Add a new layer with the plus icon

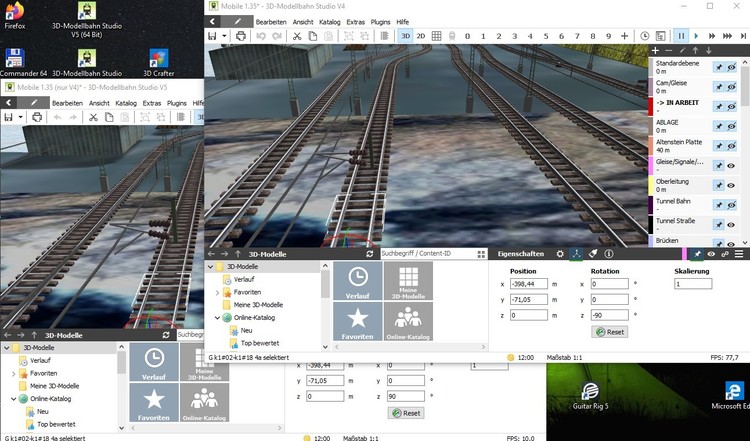point(655,50)
